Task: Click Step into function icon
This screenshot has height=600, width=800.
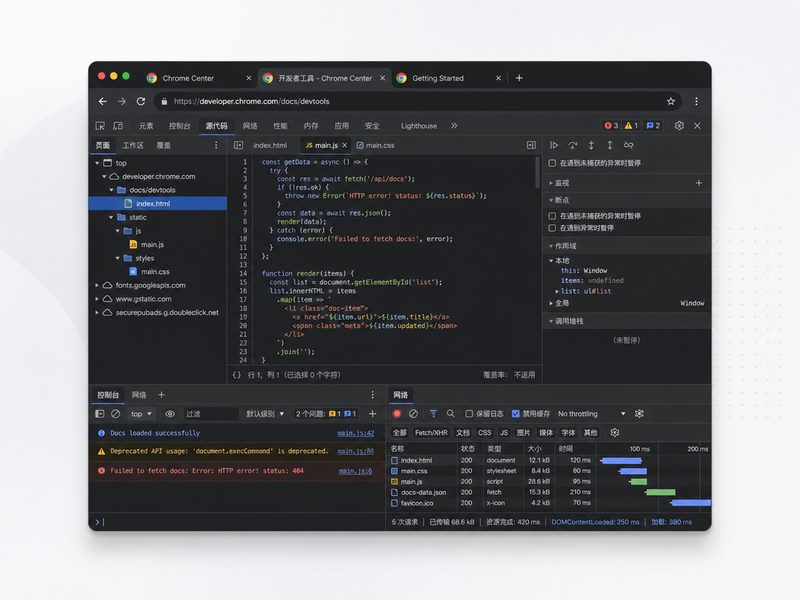Action: coord(591,145)
